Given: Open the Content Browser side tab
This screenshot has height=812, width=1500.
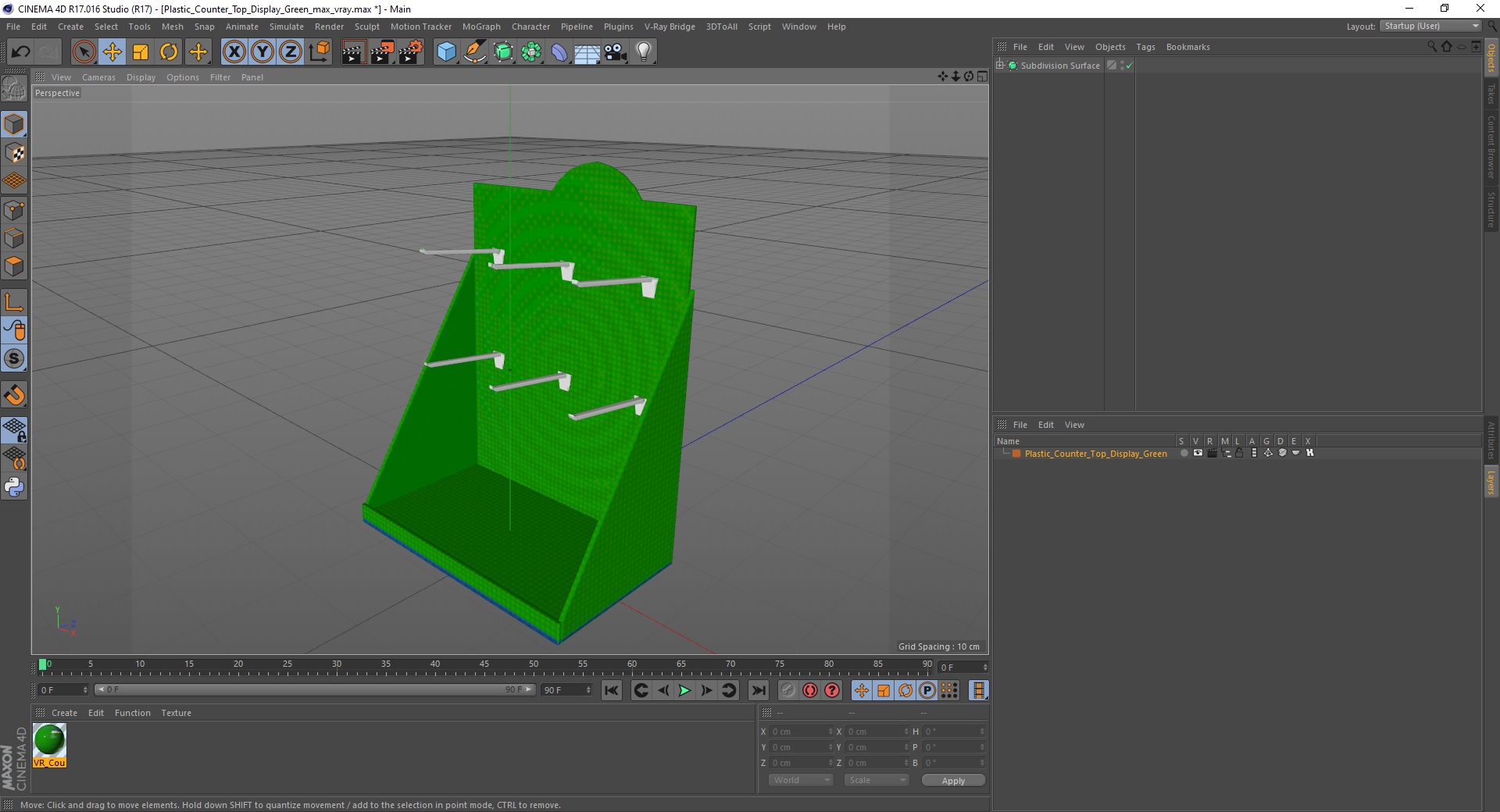Looking at the screenshot, I should point(1491,147).
